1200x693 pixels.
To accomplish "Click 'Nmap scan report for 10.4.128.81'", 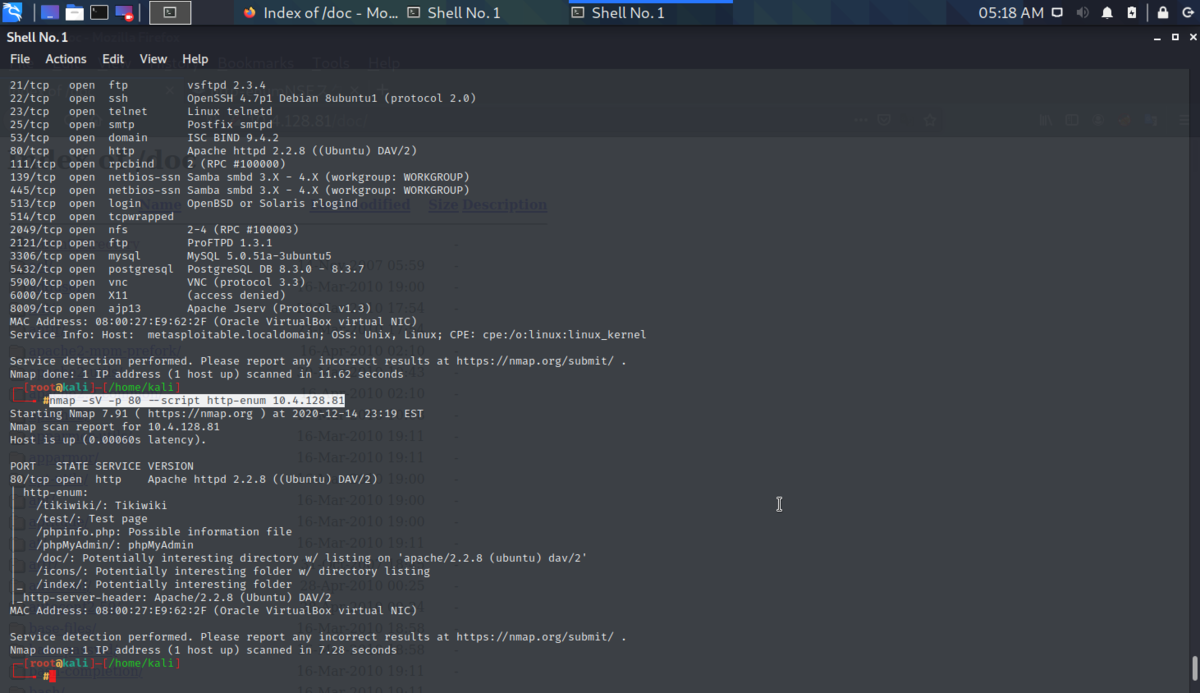I will [114, 426].
